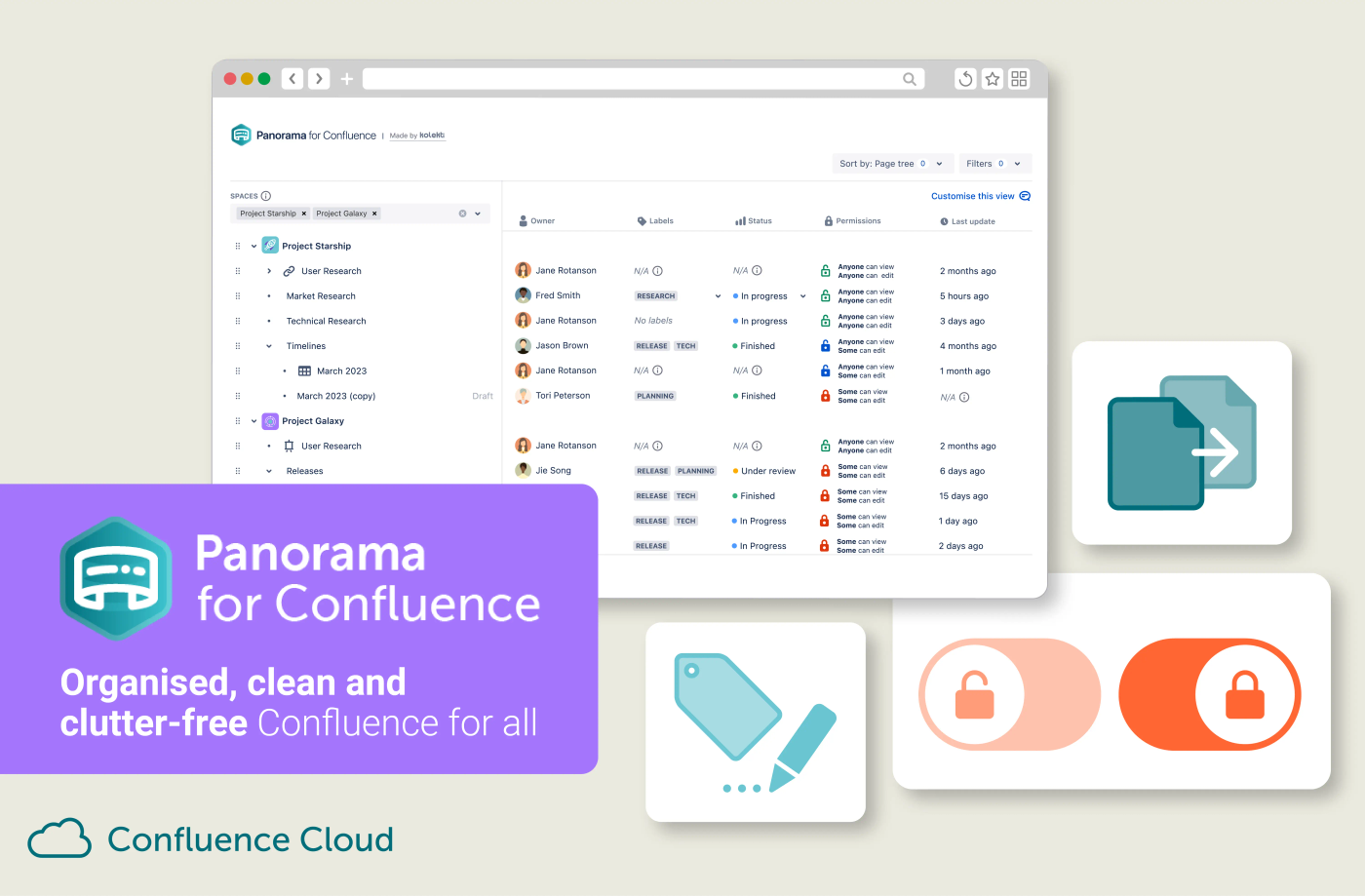The width and height of the screenshot is (1365, 896).
Task: Click the info icon beside SPACES
Action: coord(266,196)
